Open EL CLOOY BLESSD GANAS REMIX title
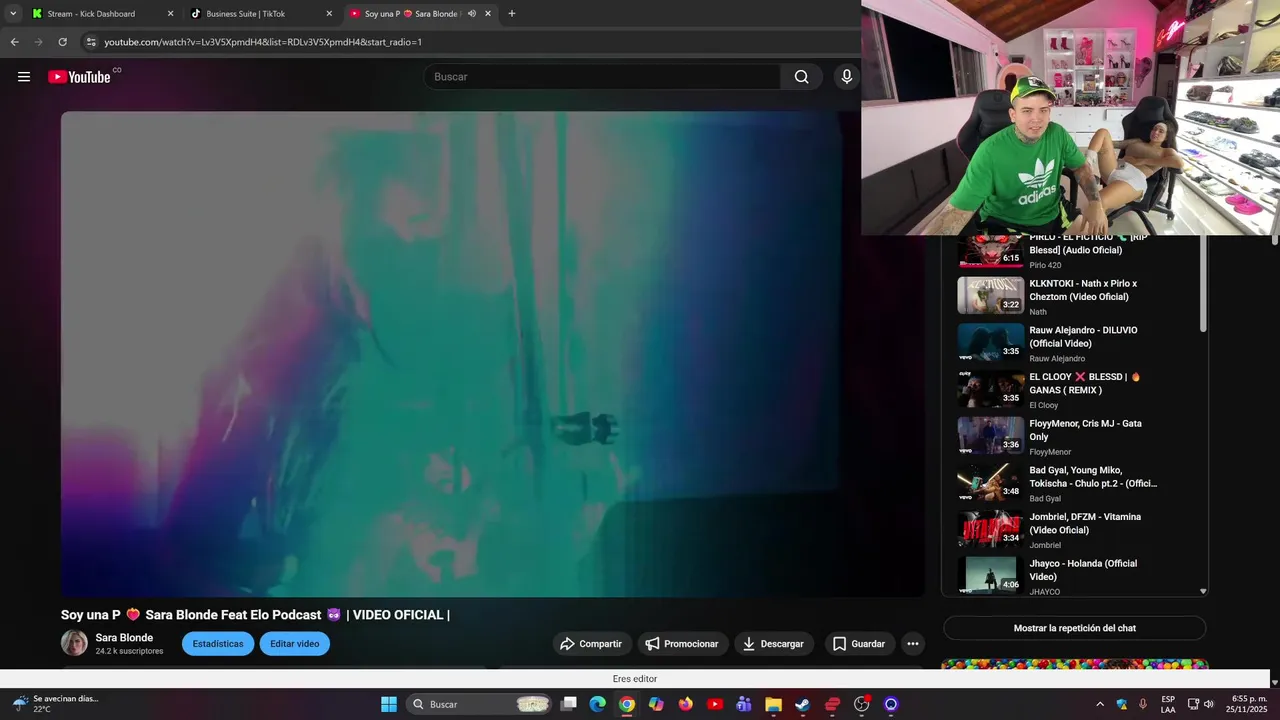1280x720 pixels. pyautogui.click(x=1085, y=383)
